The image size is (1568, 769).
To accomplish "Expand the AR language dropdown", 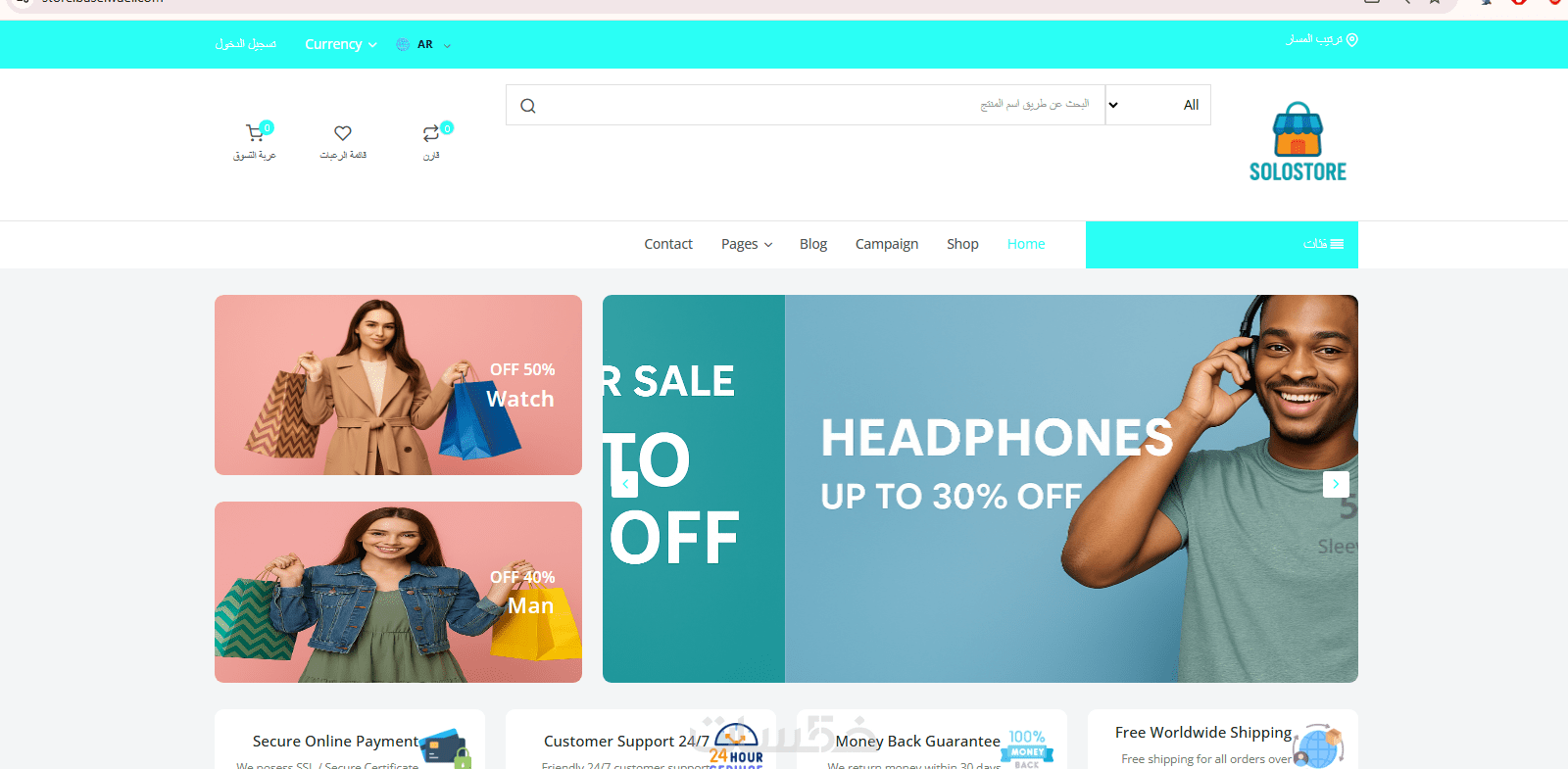I will (424, 44).
